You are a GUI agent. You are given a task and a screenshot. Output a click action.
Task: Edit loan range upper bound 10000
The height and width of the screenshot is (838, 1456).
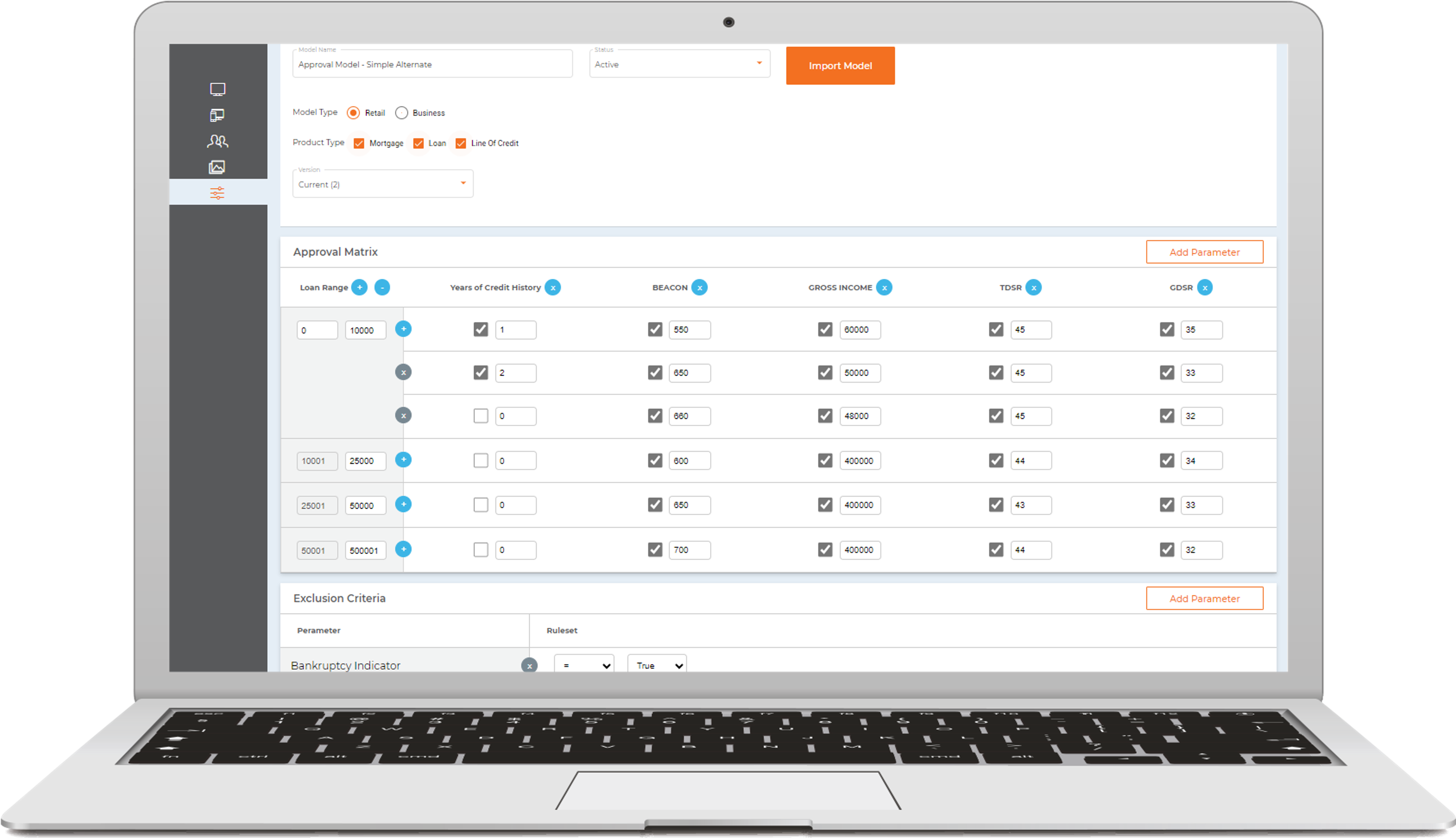point(365,330)
